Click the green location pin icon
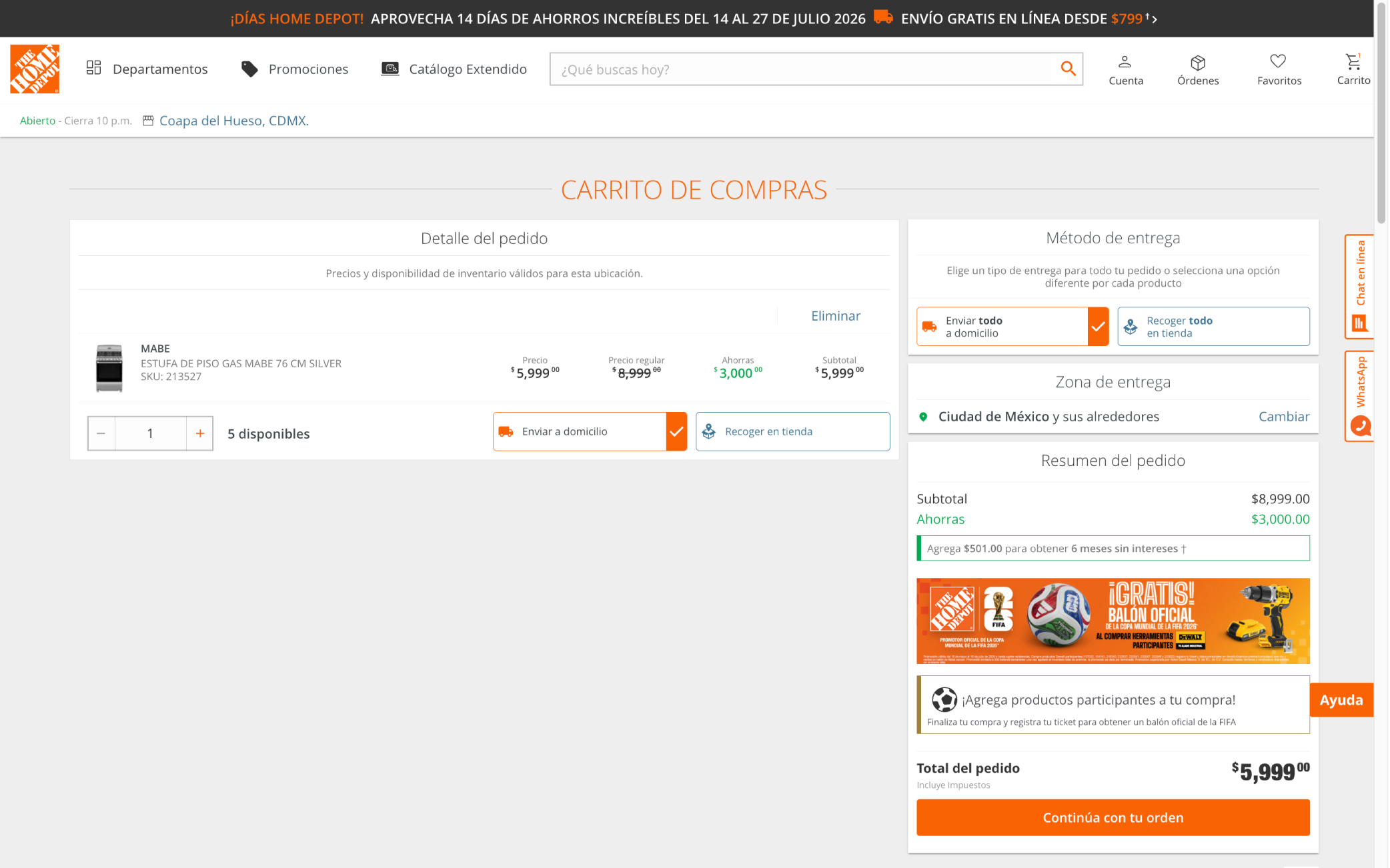 [923, 417]
